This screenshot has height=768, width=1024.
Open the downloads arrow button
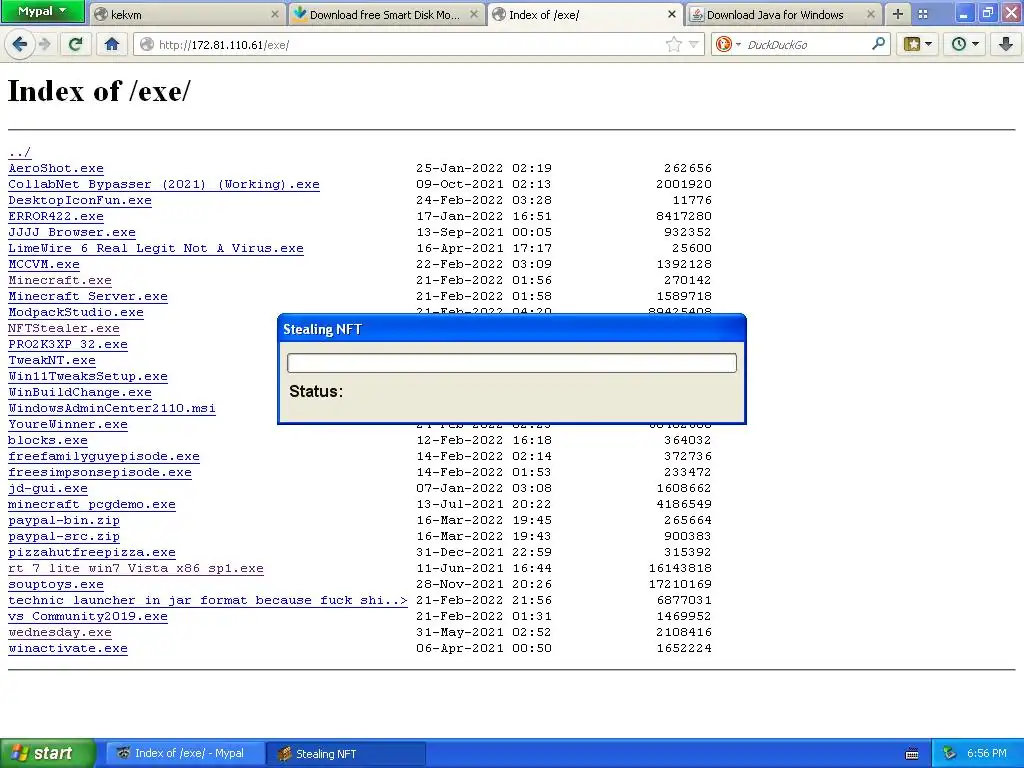click(1006, 44)
